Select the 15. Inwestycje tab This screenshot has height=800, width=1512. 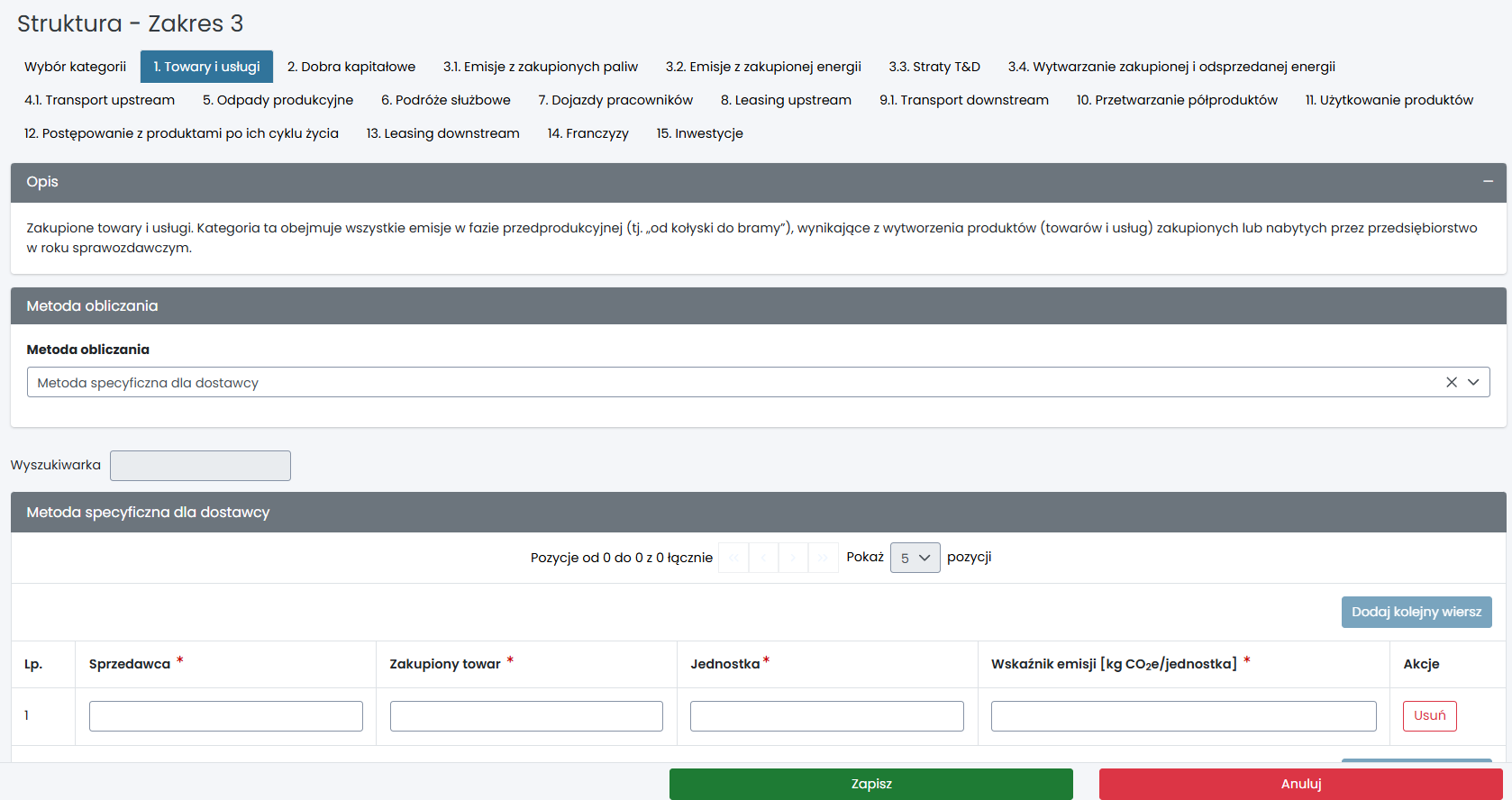pos(699,133)
